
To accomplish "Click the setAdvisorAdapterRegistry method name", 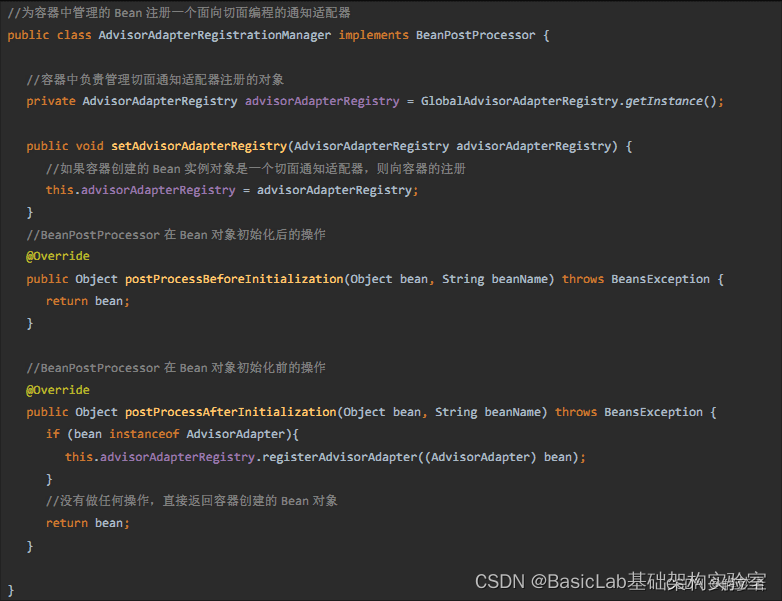I will (199, 146).
